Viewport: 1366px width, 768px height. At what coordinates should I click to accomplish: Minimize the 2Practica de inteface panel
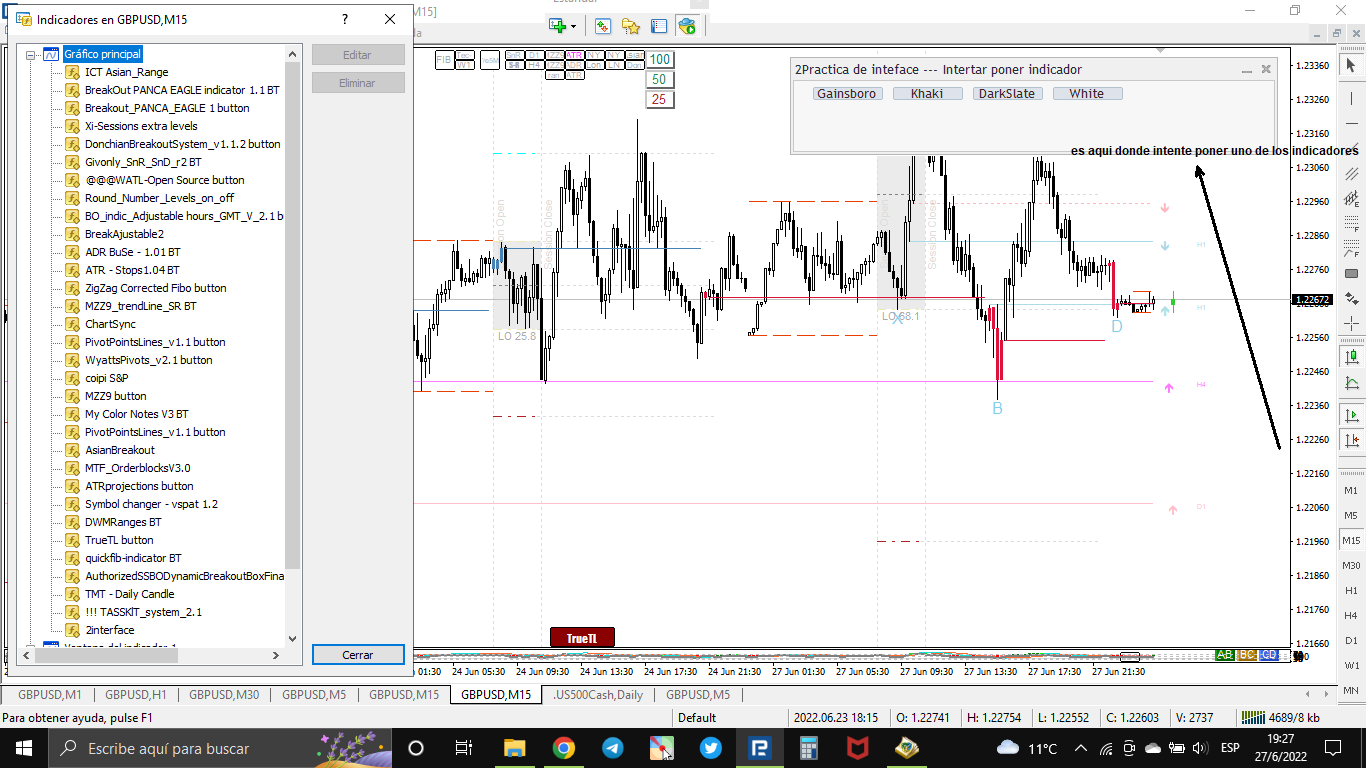point(1246,70)
